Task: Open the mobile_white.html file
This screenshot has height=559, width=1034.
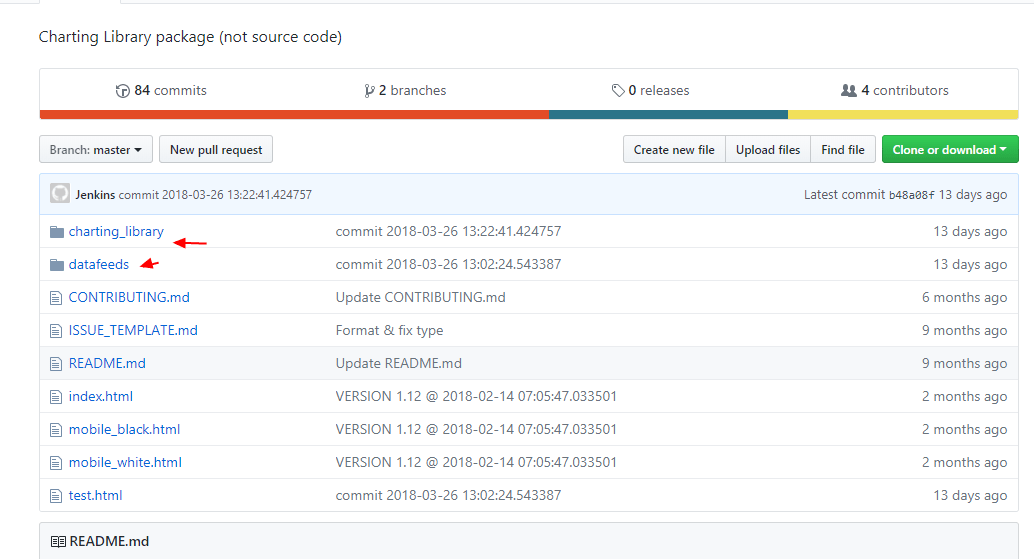Action: pos(125,462)
